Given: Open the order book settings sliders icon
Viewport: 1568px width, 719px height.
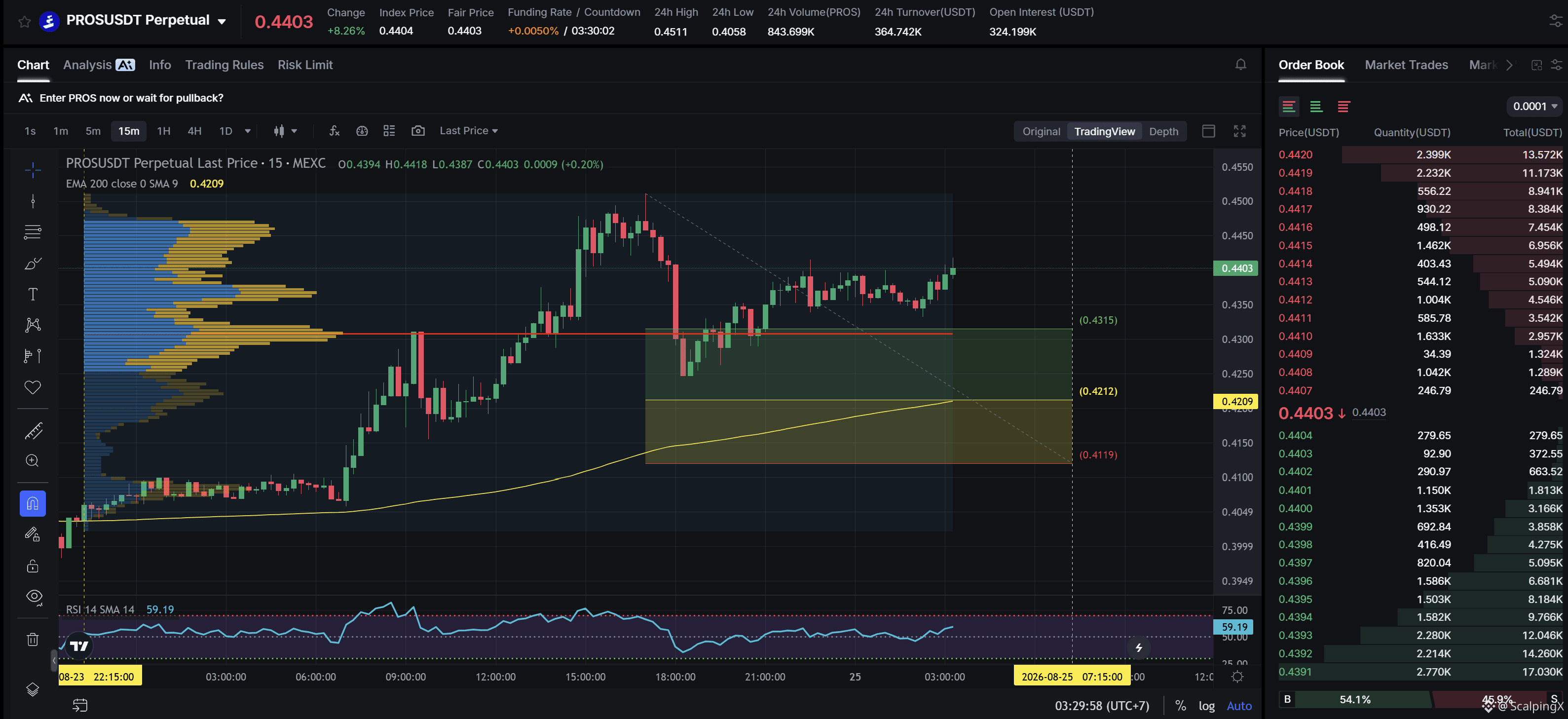Looking at the screenshot, I should (x=1557, y=65).
